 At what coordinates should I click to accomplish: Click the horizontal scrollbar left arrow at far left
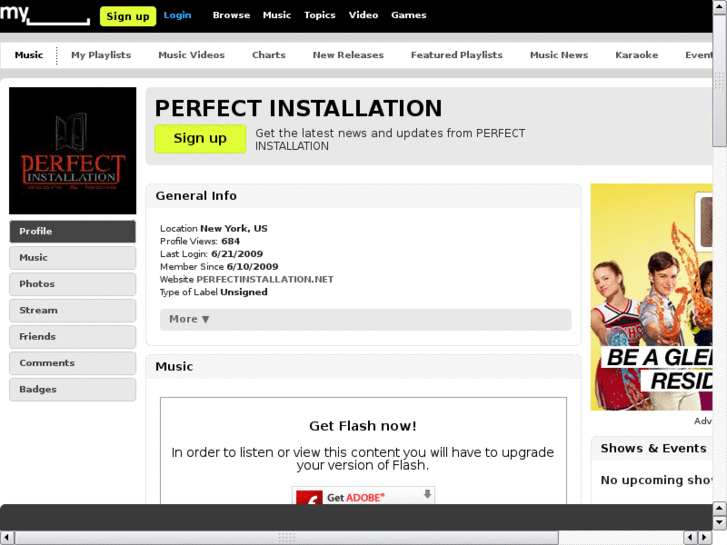click(x=7, y=538)
